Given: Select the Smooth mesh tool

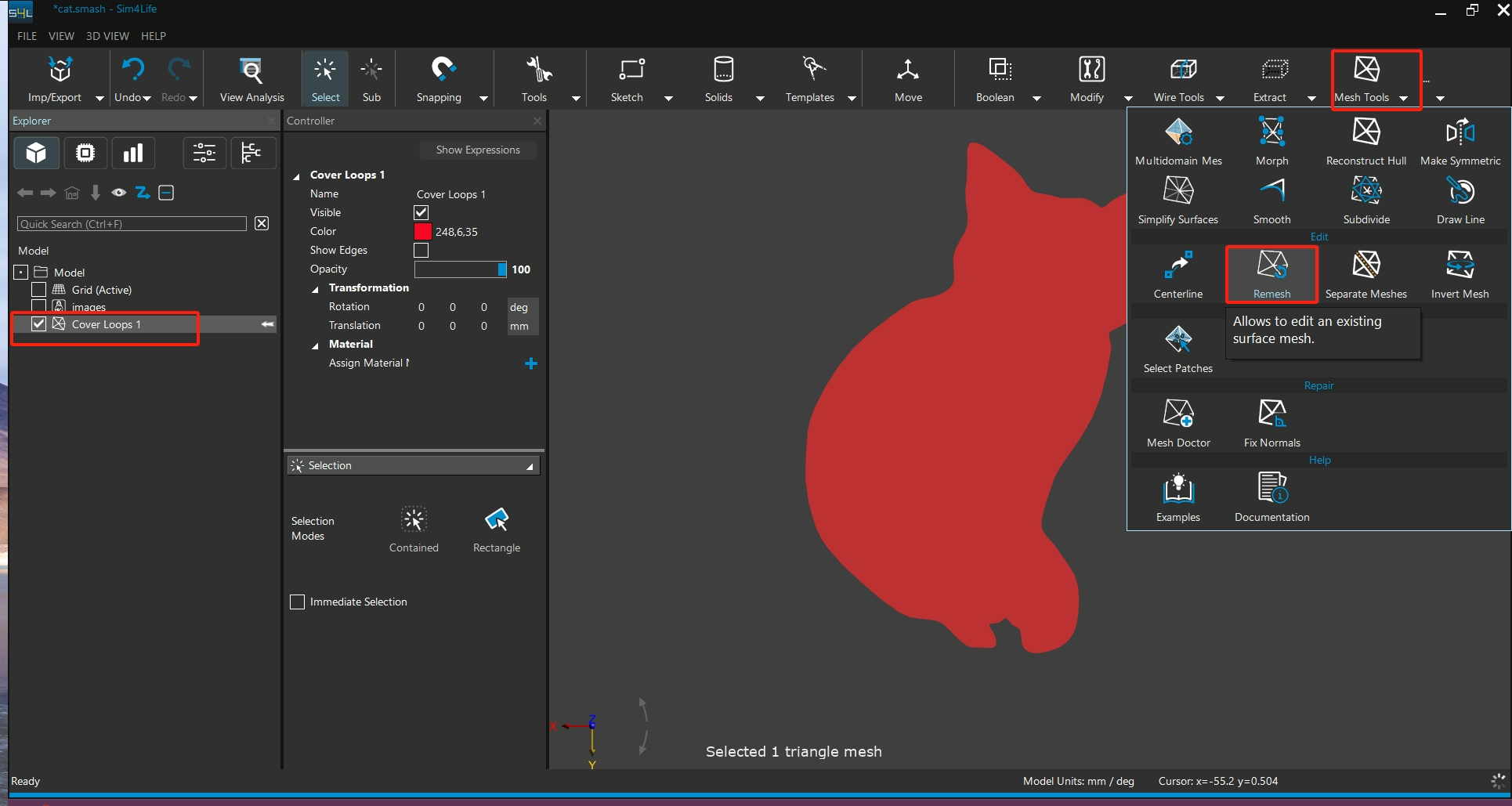Looking at the screenshot, I should point(1271,192).
